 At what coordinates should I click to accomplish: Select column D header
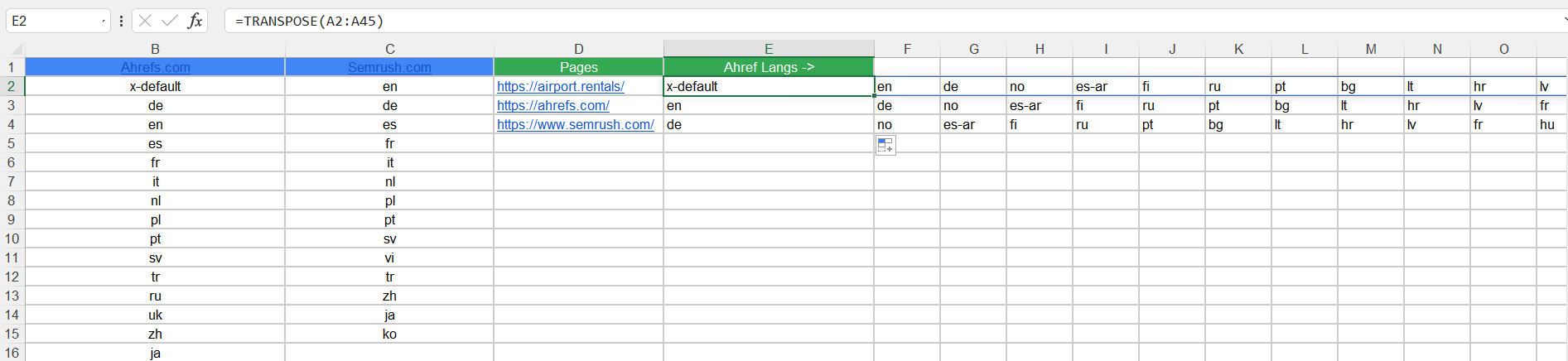click(x=578, y=49)
